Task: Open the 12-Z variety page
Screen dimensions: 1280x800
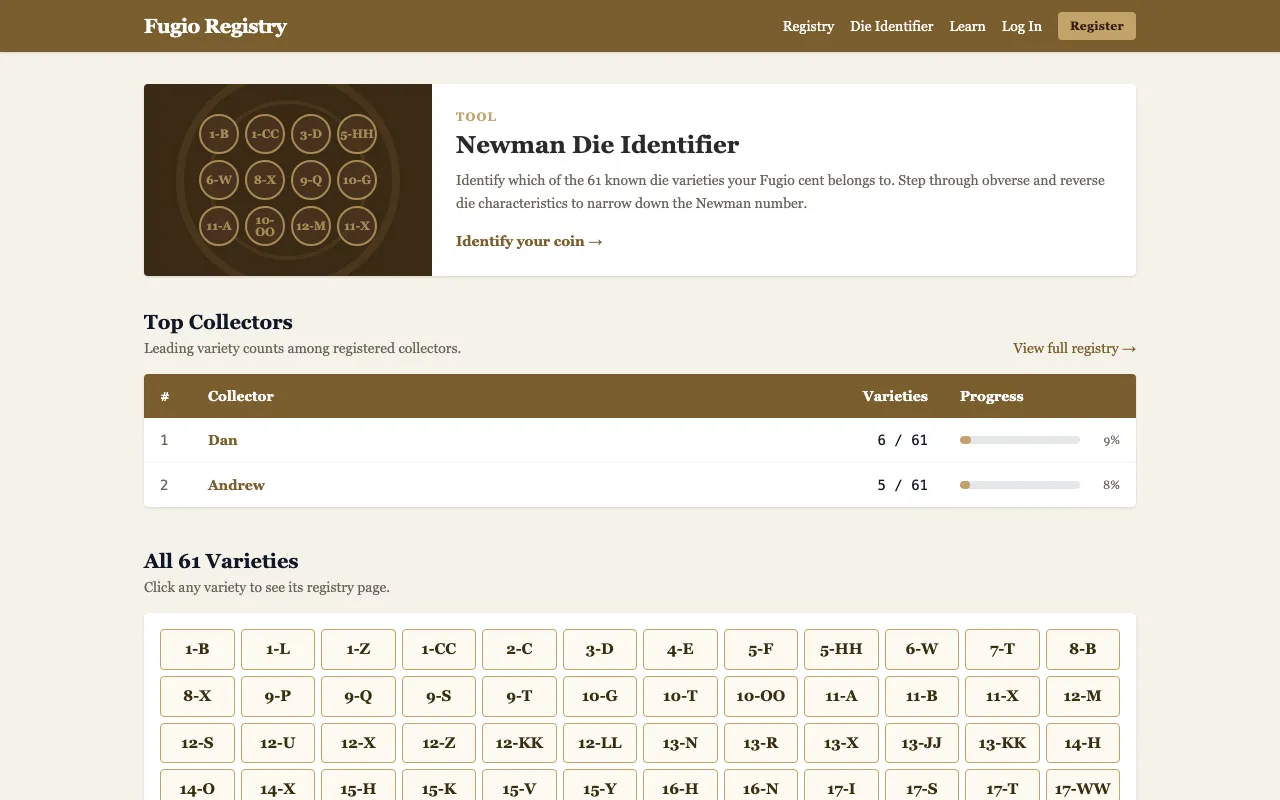Action: 439,743
